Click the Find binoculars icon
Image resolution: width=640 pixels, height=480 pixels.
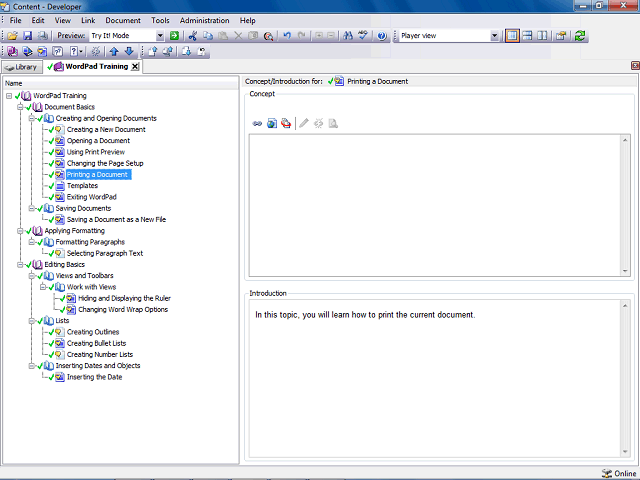348,36
